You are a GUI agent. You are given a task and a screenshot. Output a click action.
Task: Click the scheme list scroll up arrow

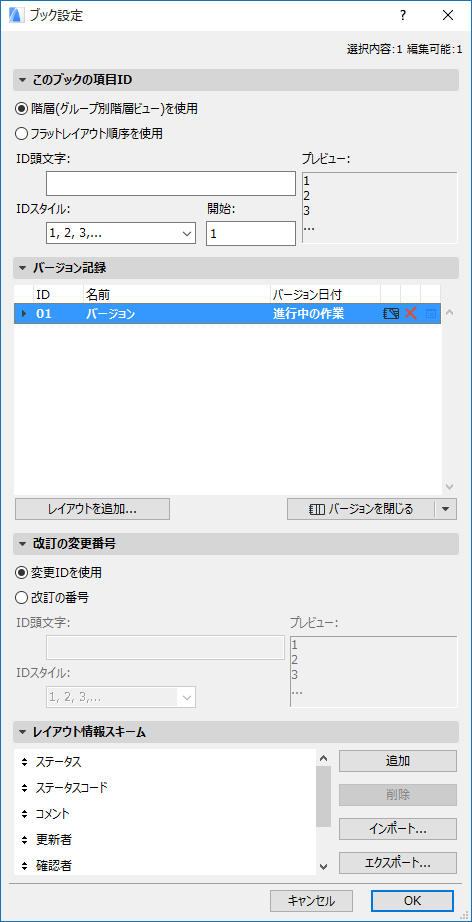tap(324, 759)
